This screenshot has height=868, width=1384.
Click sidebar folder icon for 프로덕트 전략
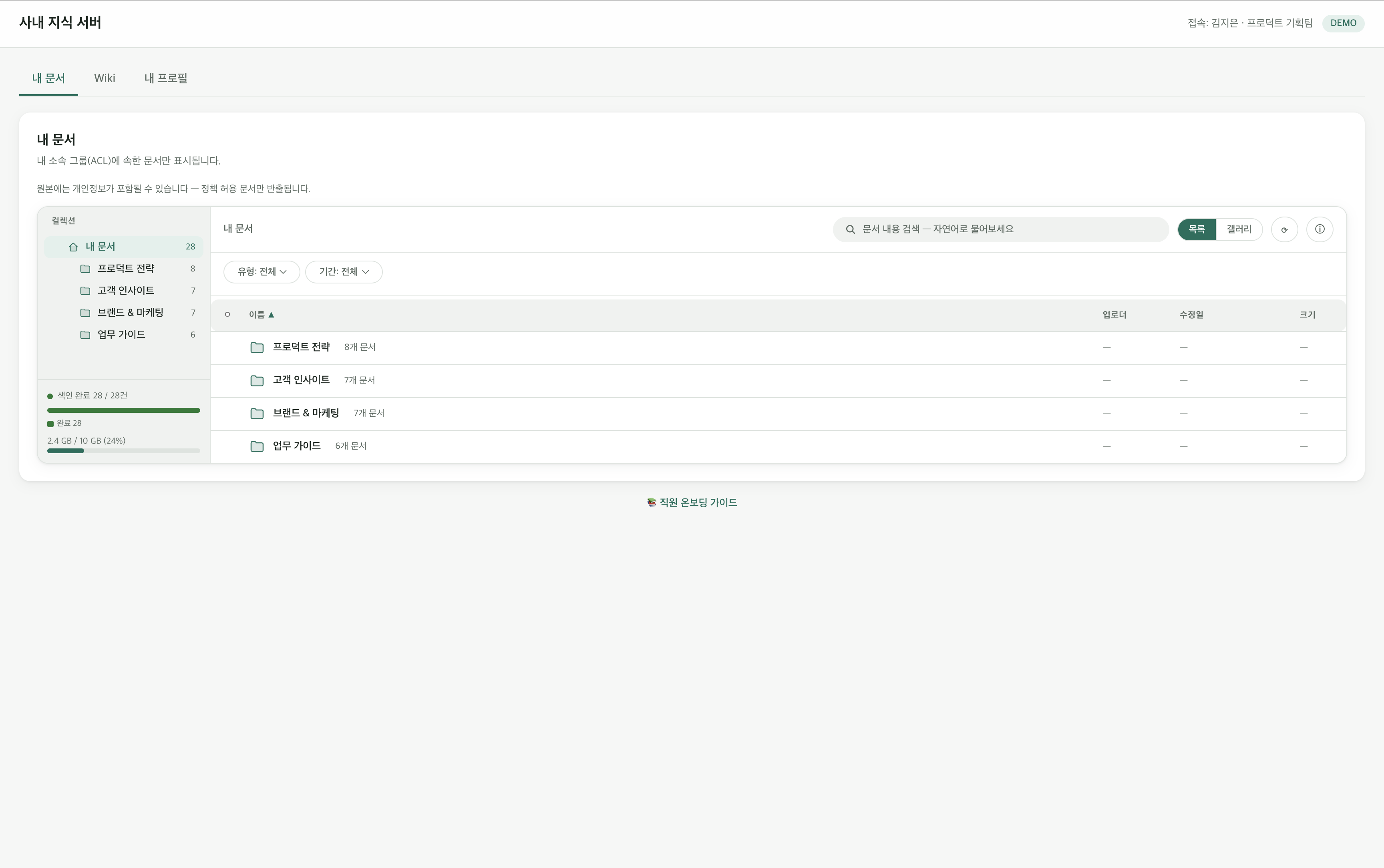click(x=85, y=269)
